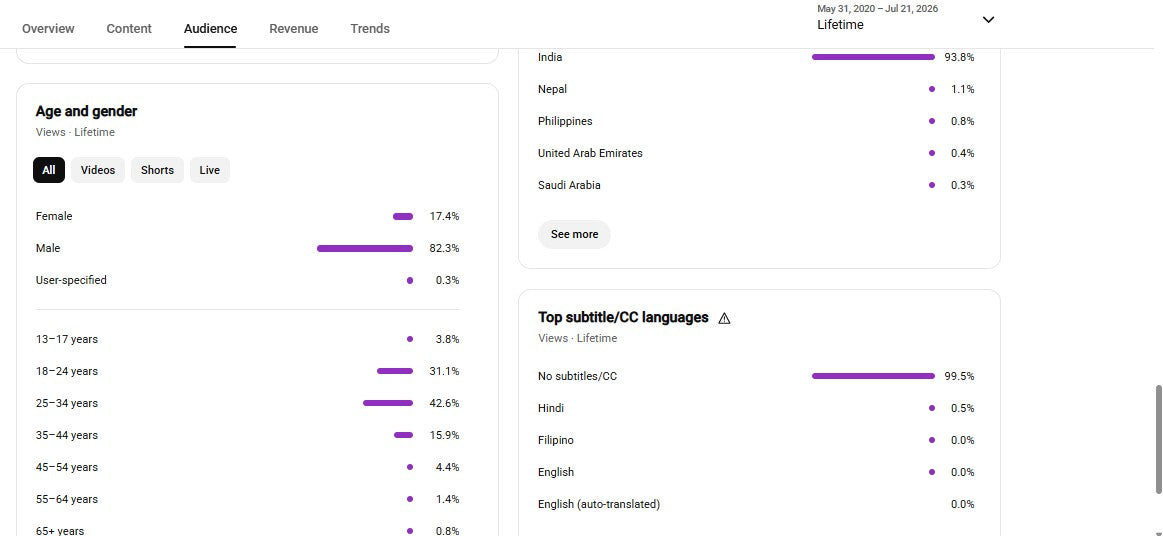This screenshot has height=536, width=1163.
Task: Switch to the Overview tab
Action: [48, 28]
